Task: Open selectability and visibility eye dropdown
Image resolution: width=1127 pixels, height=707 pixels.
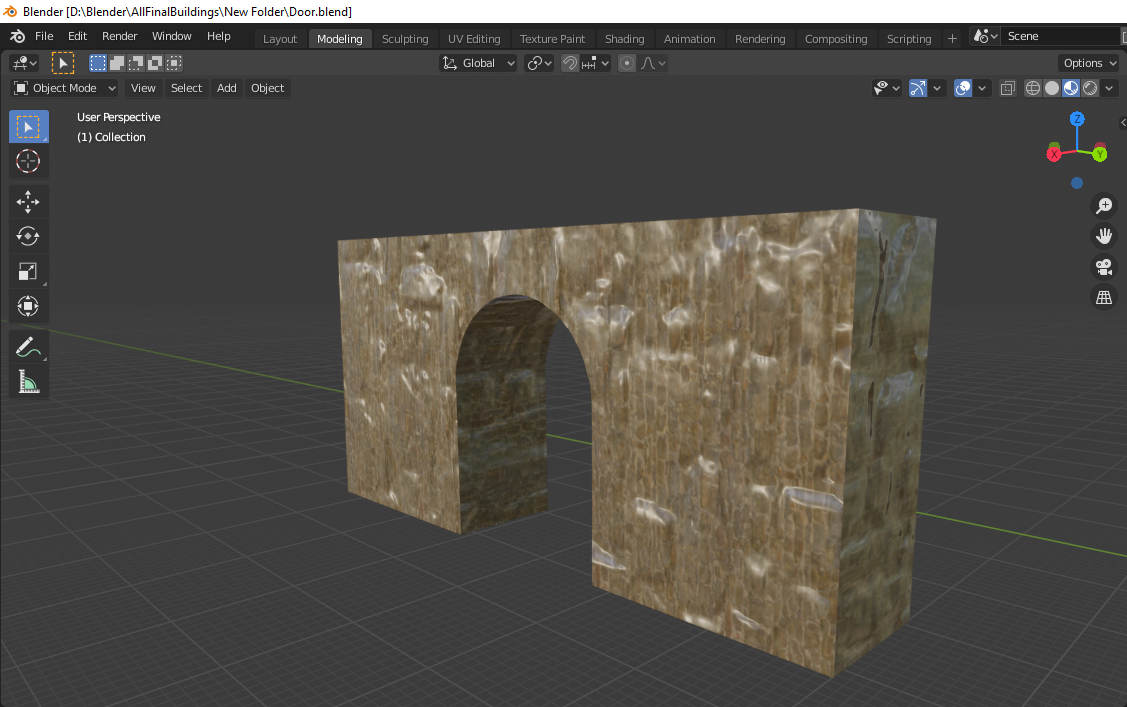Action: click(x=886, y=88)
